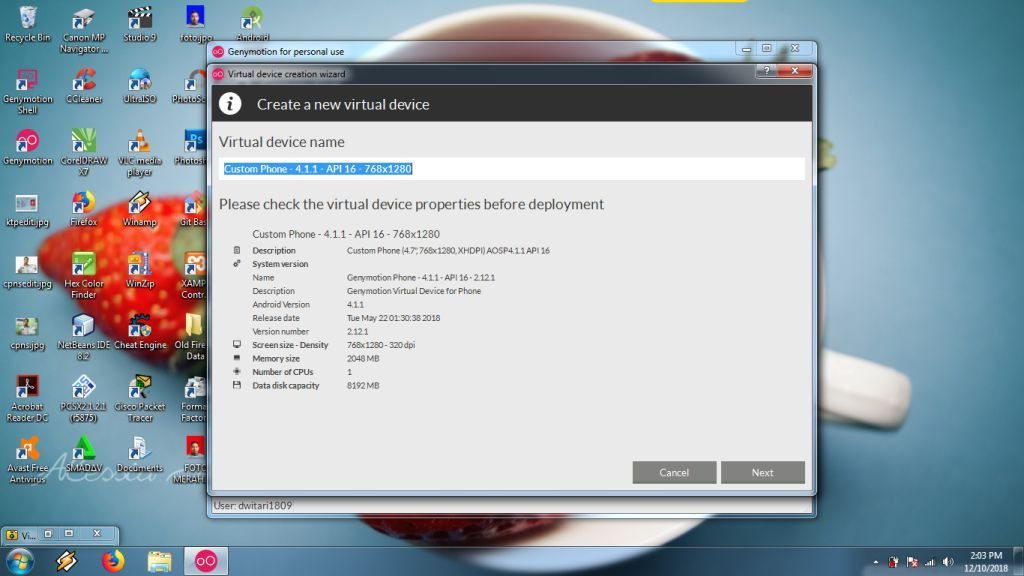
Task: Open Firefox from the taskbar
Action: pyautogui.click(x=112, y=561)
